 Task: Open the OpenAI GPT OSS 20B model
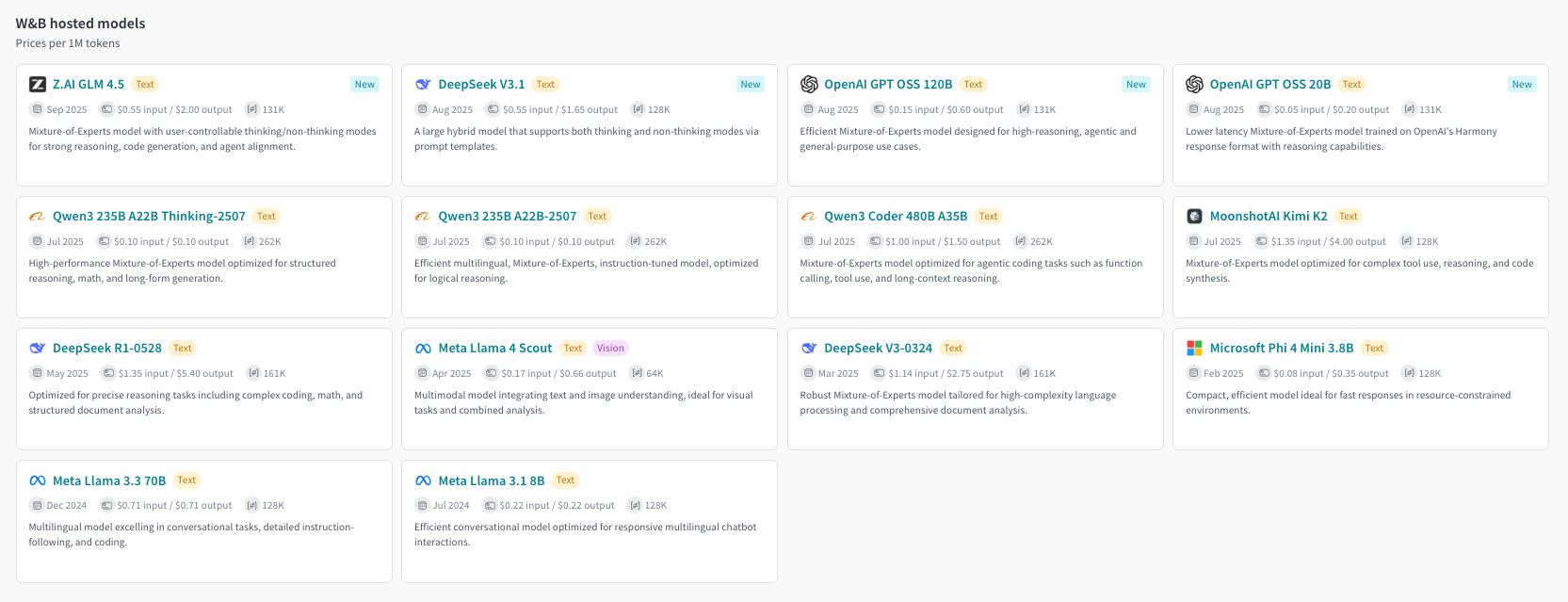coord(1270,84)
